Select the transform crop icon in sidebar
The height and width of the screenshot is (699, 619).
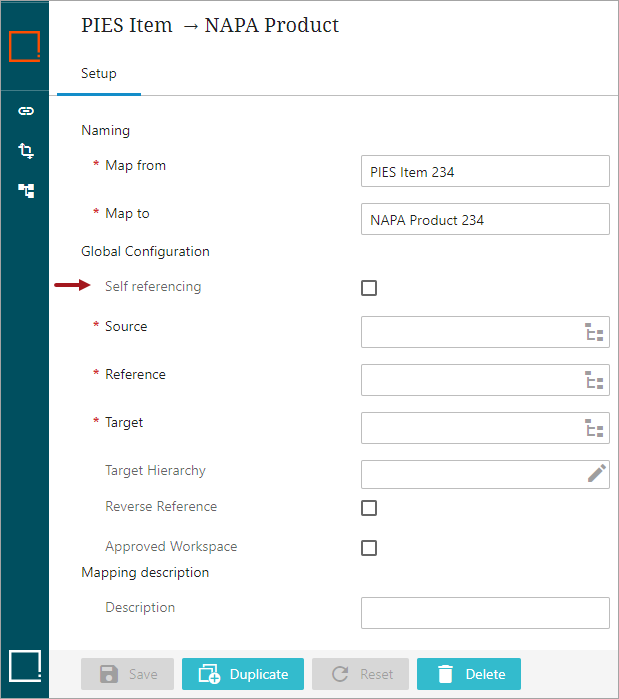(x=26, y=151)
